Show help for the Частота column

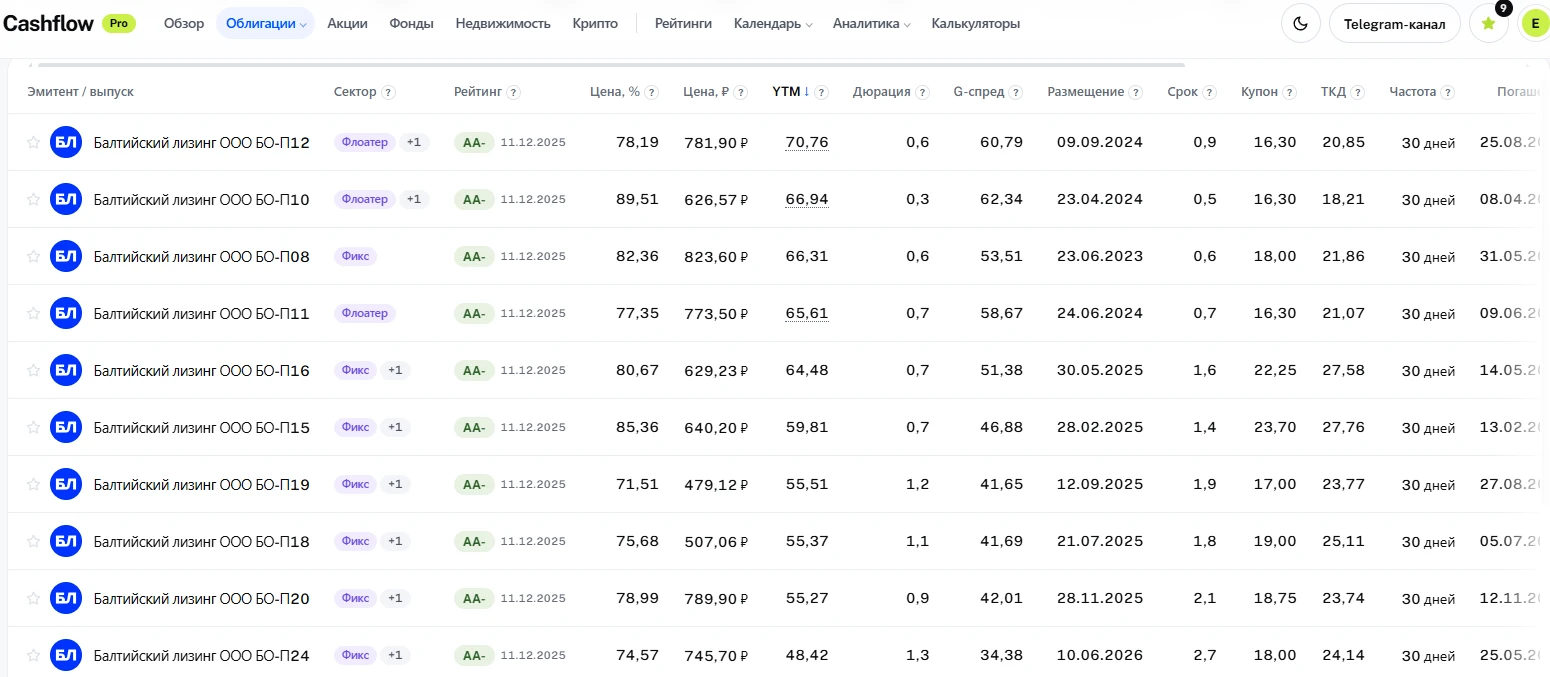[x=1447, y=92]
